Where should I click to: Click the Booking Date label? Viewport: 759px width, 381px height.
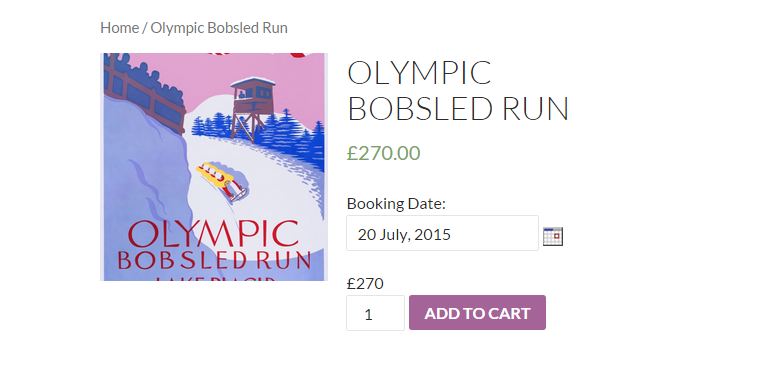(x=396, y=204)
